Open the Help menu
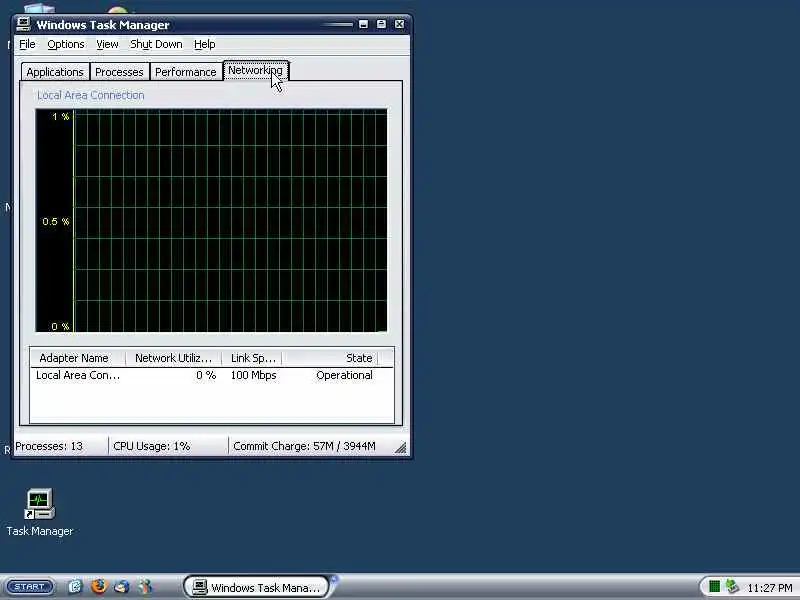Viewport: 800px width, 600px height. [x=205, y=44]
